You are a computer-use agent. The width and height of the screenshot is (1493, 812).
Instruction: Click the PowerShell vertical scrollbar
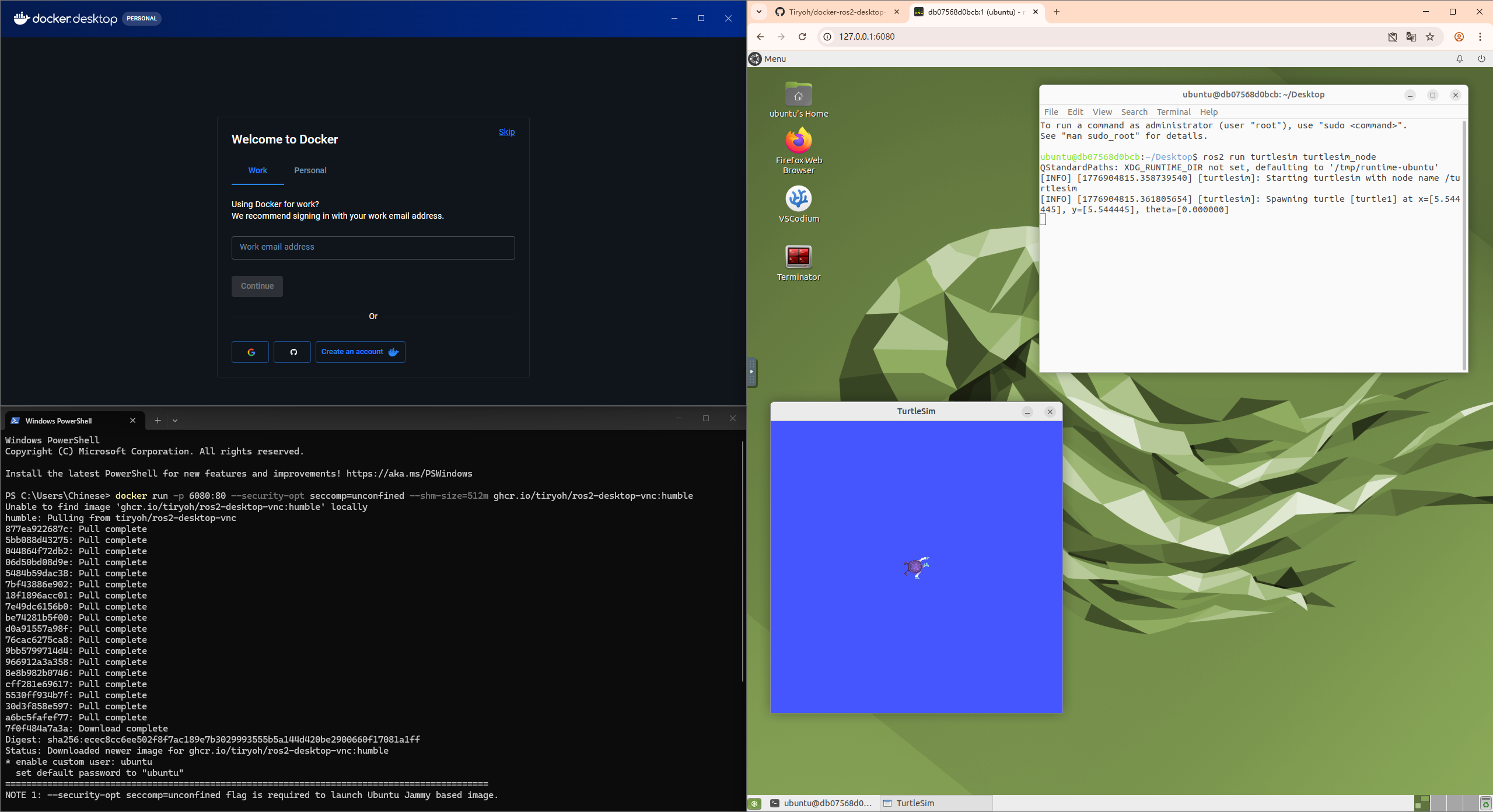pos(743,561)
